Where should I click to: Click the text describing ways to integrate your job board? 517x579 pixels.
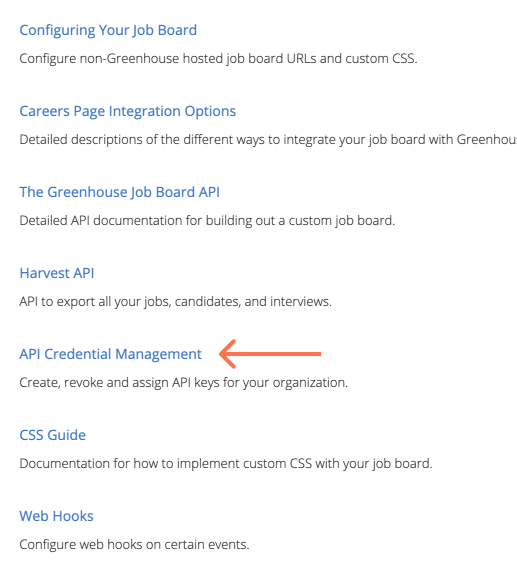point(268,140)
